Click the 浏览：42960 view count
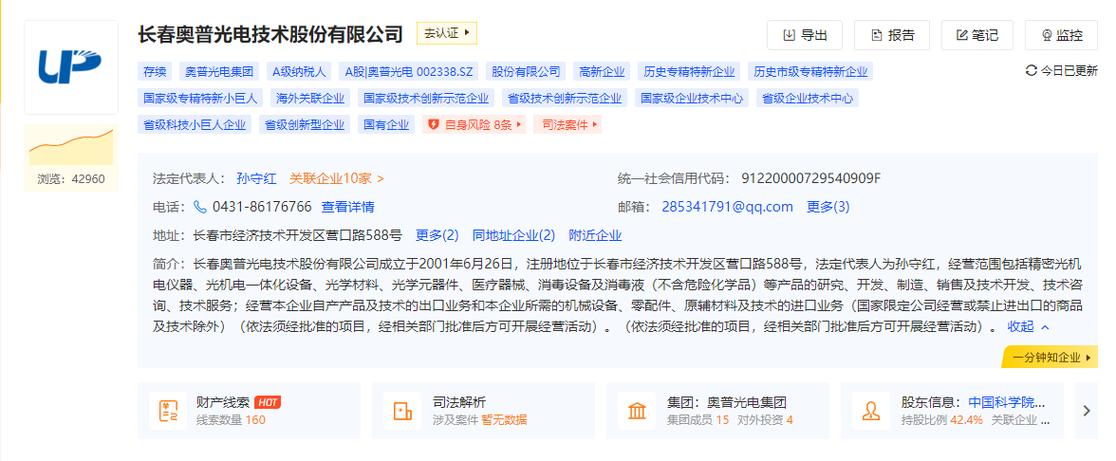Screen dimensions: 1116x461 pyautogui.click(x=70, y=179)
